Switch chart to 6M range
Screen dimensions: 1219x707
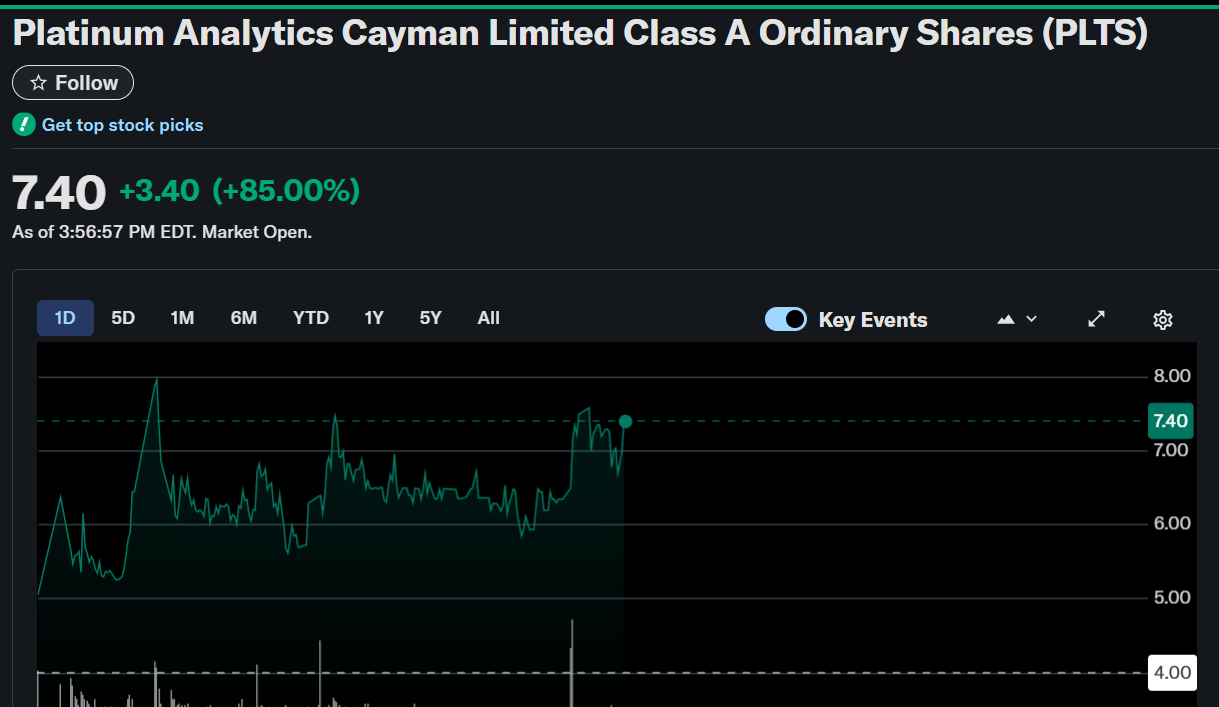coord(244,318)
